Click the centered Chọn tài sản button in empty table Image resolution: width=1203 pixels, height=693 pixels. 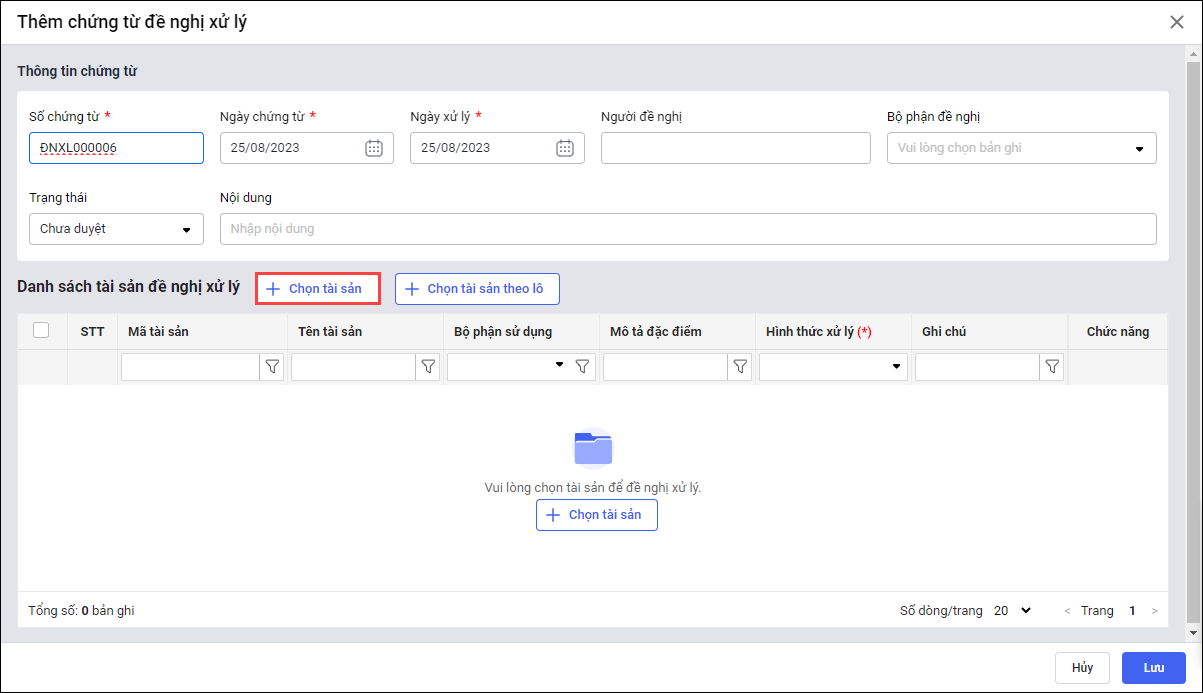[x=596, y=515]
